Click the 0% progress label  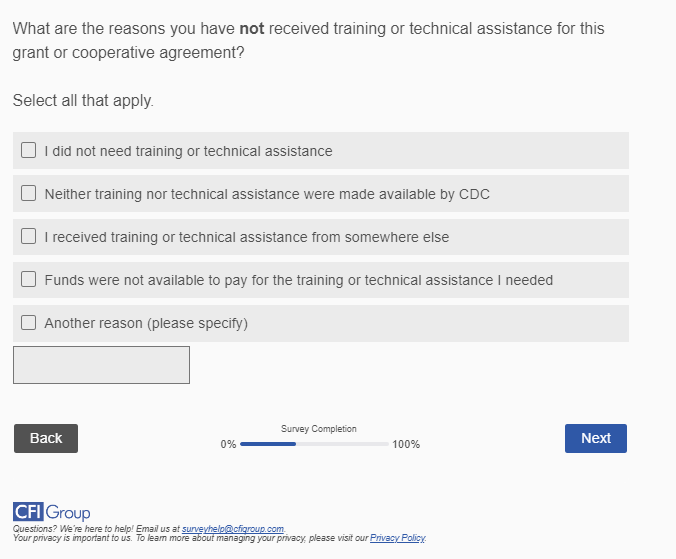coord(228,444)
